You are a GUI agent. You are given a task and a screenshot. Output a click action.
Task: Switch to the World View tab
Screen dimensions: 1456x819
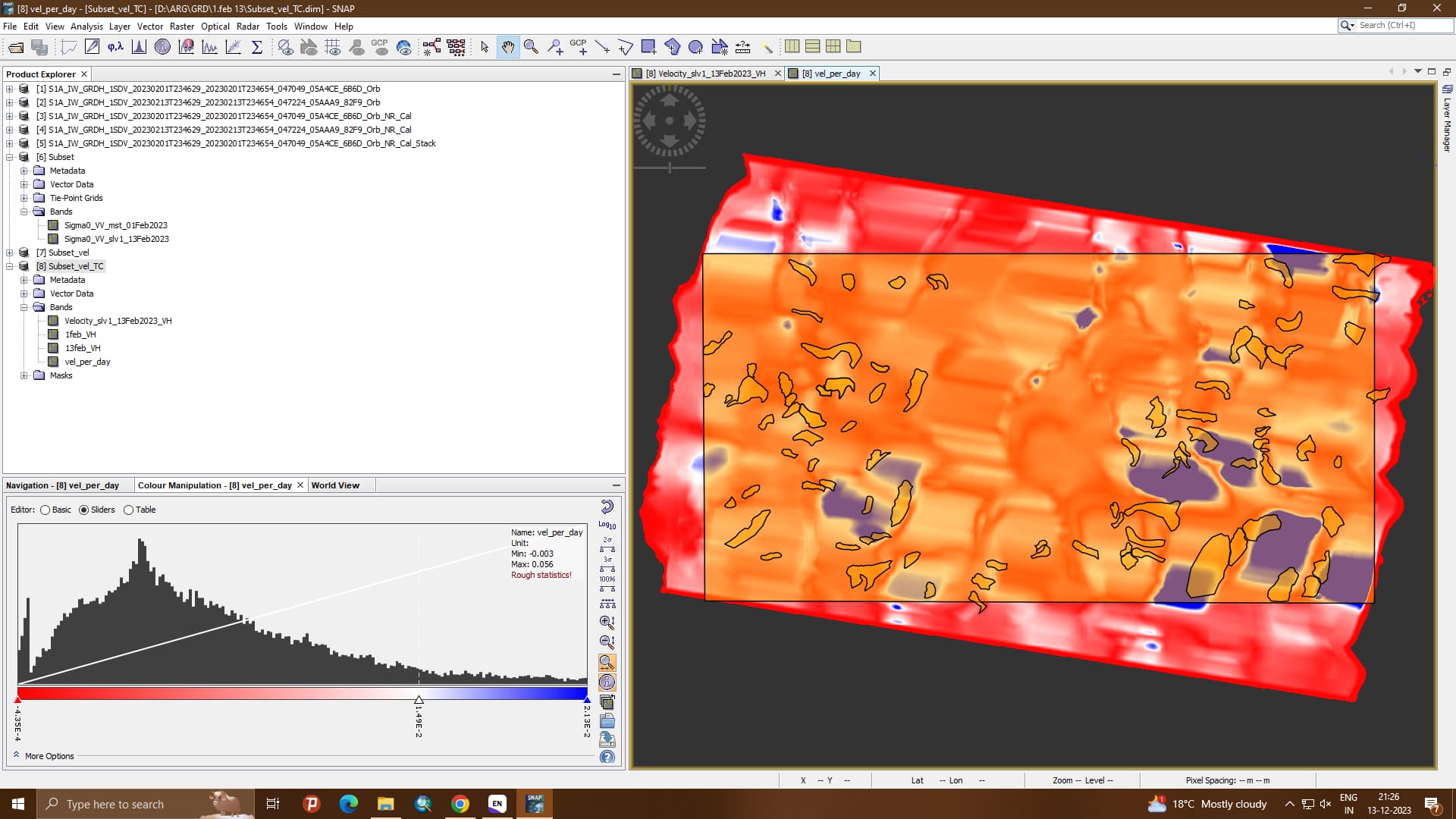[x=335, y=485]
